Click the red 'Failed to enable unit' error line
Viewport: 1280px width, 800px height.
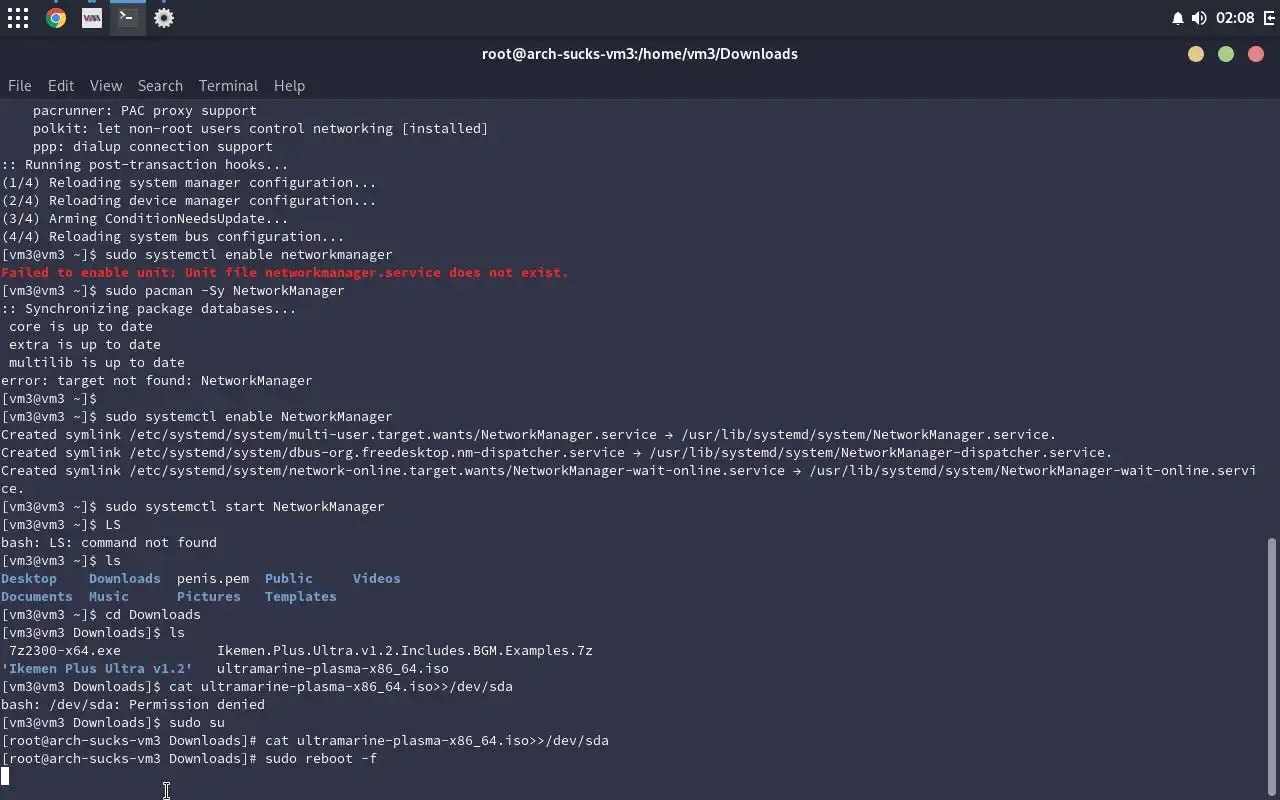tap(285, 272)
